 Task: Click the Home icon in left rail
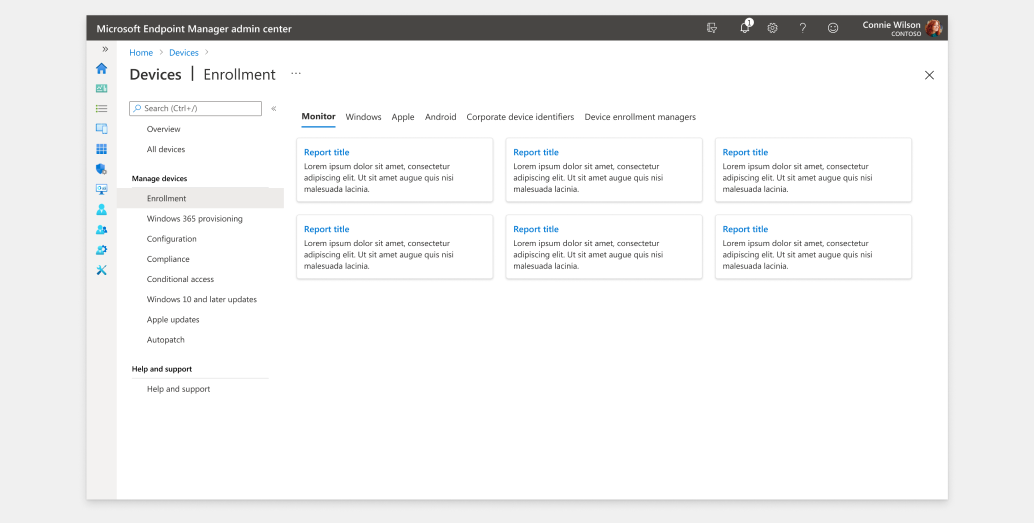101,68
